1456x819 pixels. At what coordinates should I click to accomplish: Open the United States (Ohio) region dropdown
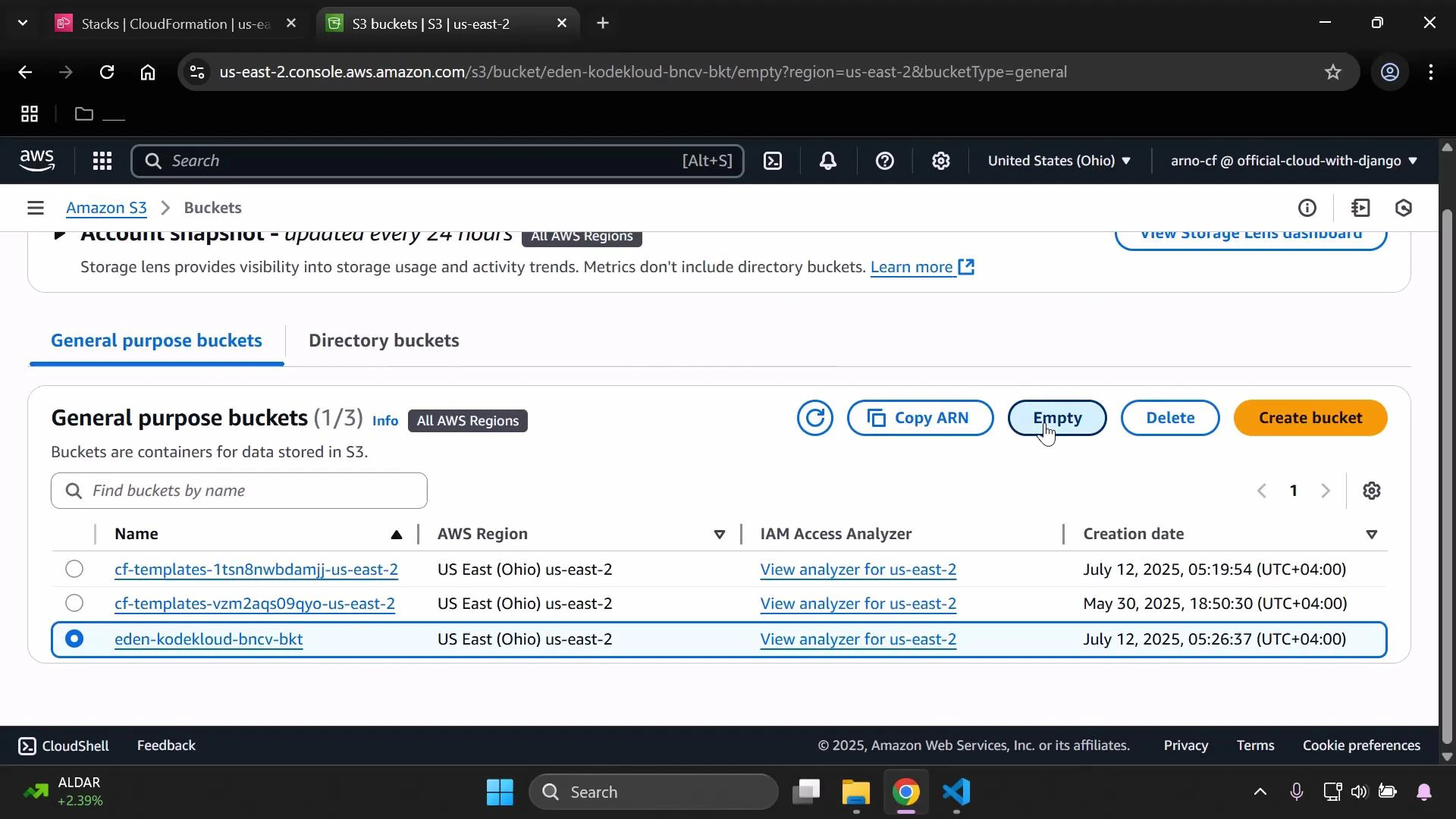(1059, 161)
